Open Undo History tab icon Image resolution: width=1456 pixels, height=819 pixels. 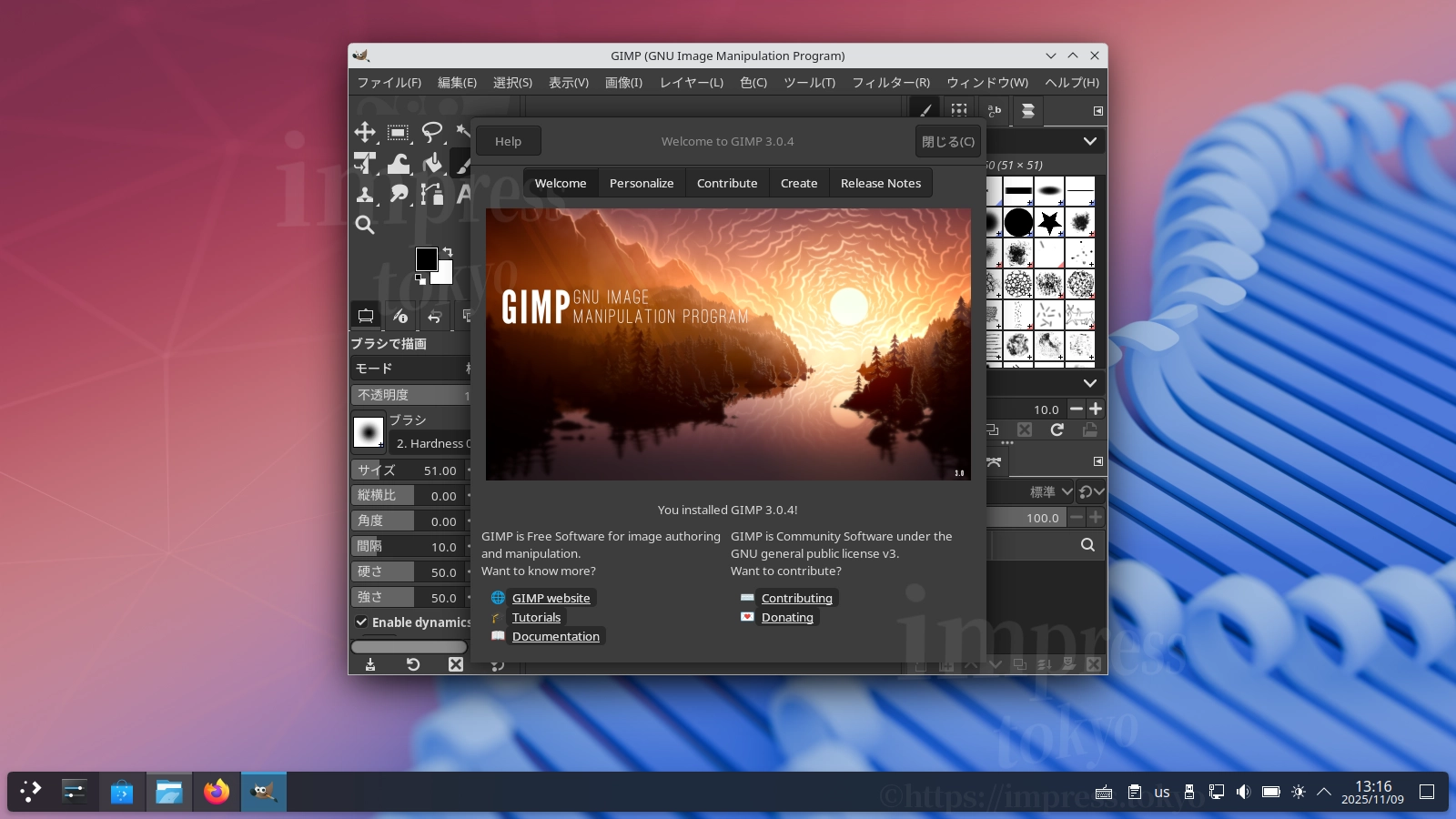tap(434, 316)
